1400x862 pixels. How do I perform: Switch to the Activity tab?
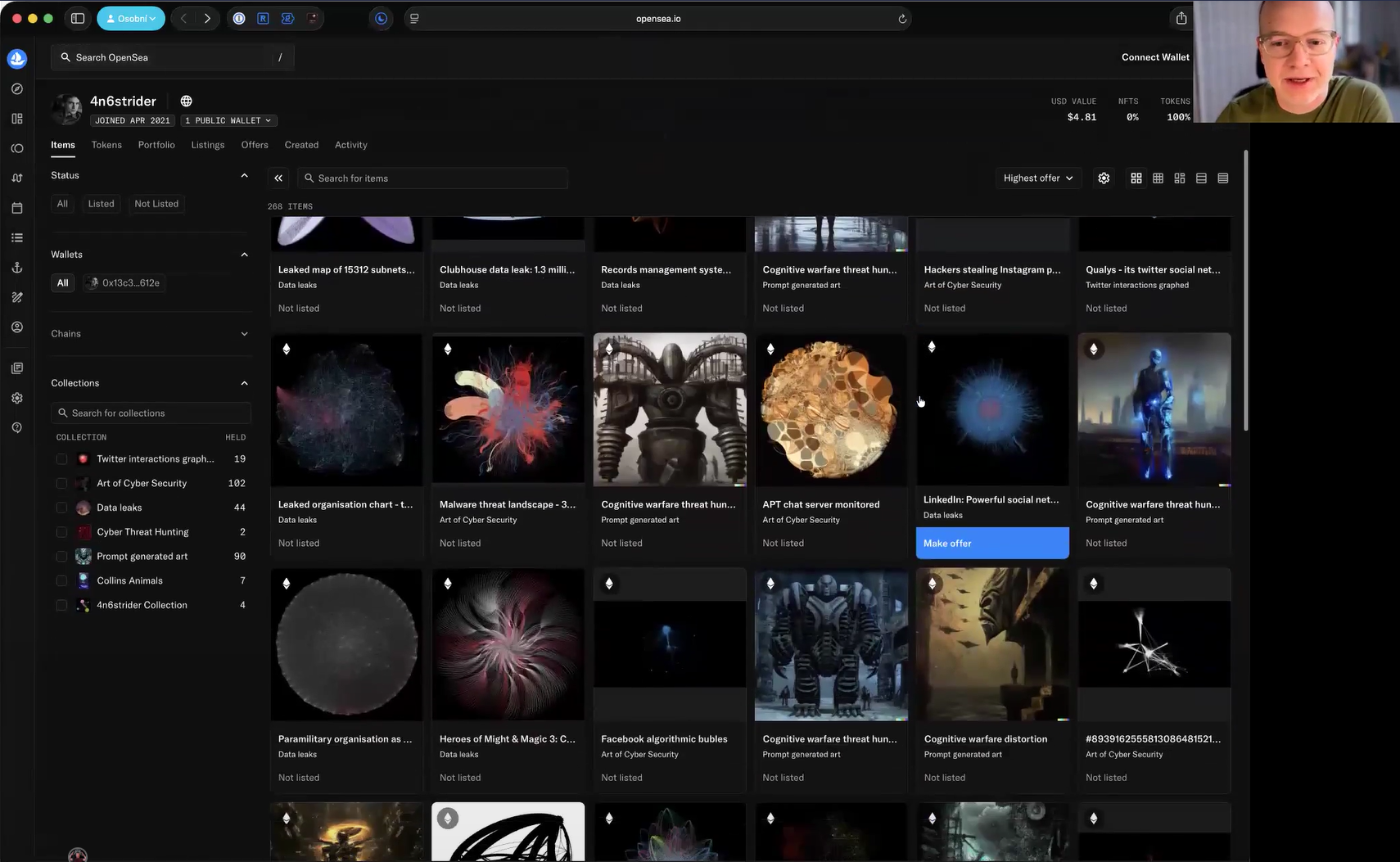point(350,145)
